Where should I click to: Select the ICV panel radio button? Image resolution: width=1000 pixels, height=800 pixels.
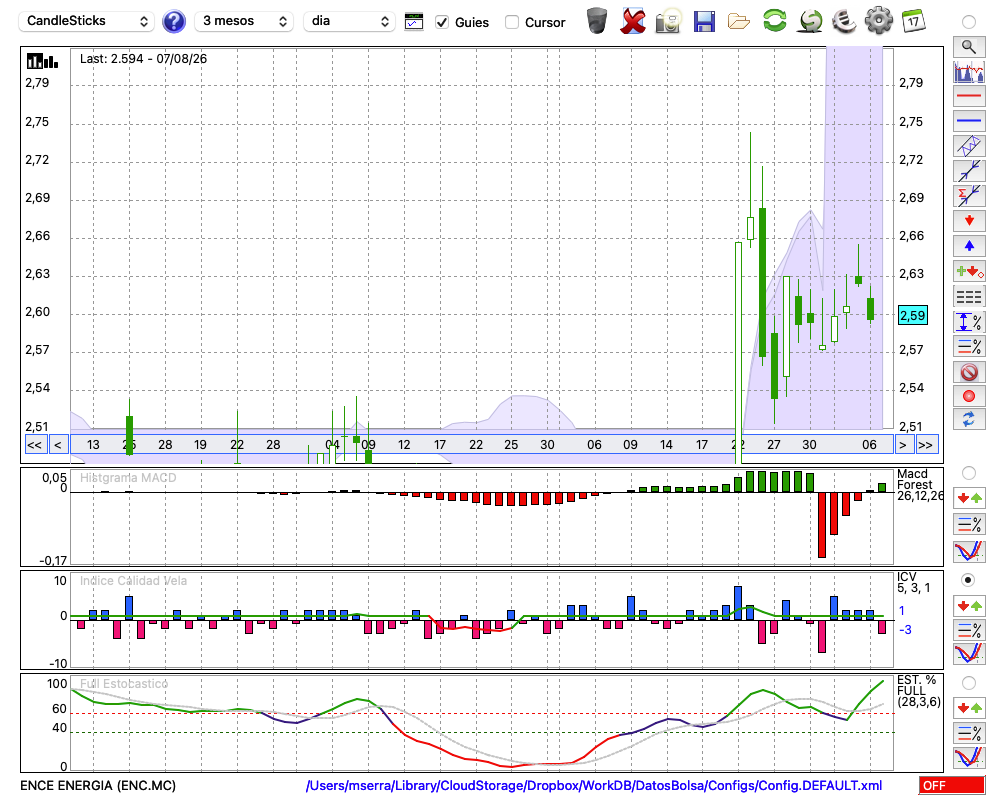click(969, 580)
